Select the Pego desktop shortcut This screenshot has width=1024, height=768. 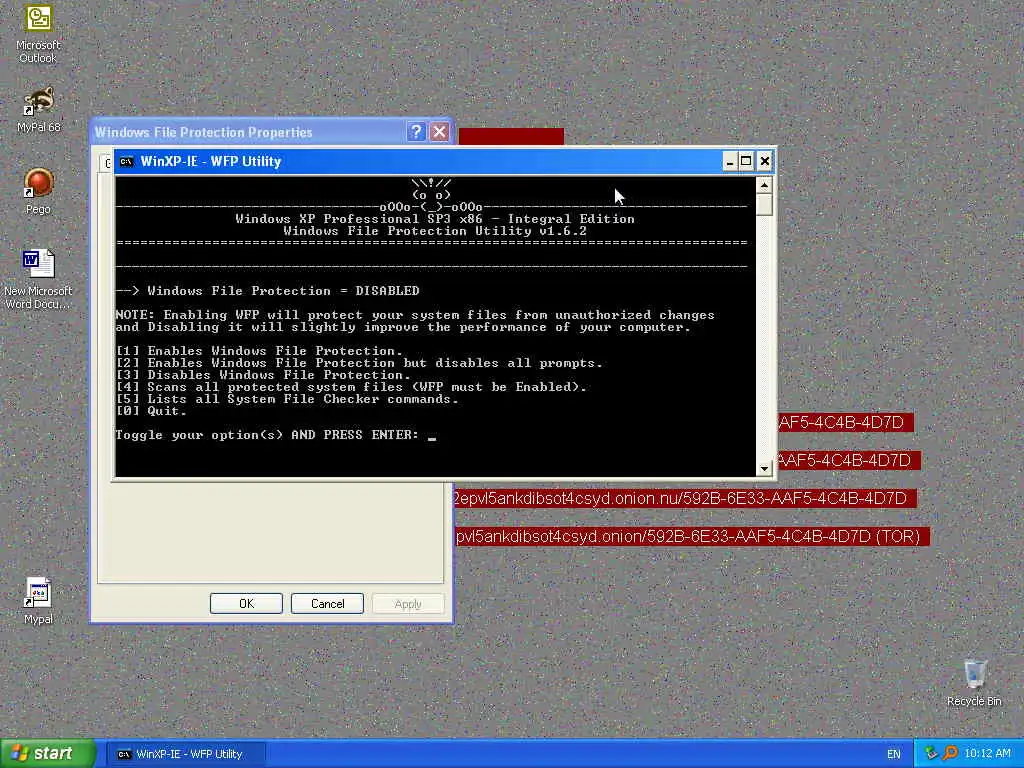click(x=38, y=191)
